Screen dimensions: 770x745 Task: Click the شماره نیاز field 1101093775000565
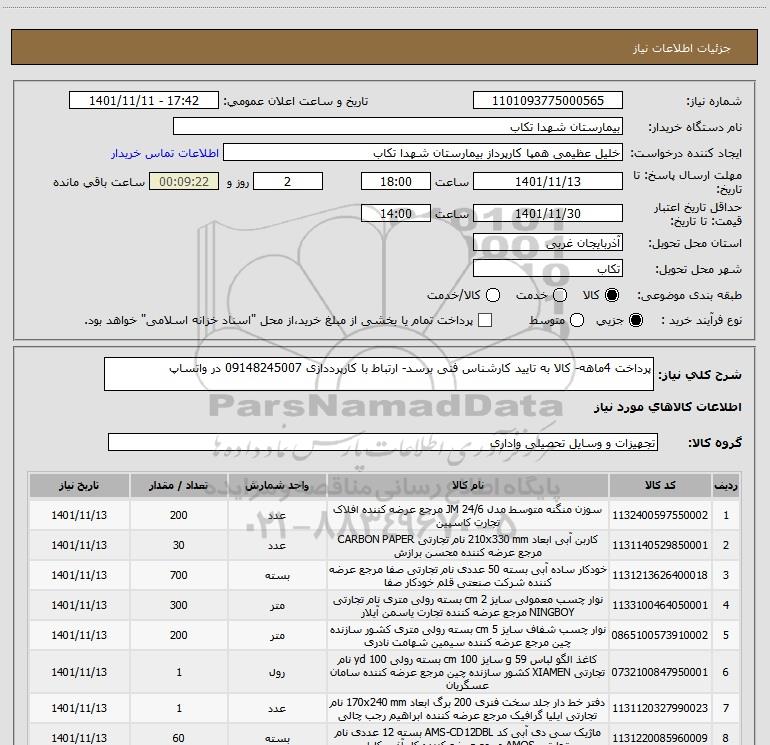[548, 101]
